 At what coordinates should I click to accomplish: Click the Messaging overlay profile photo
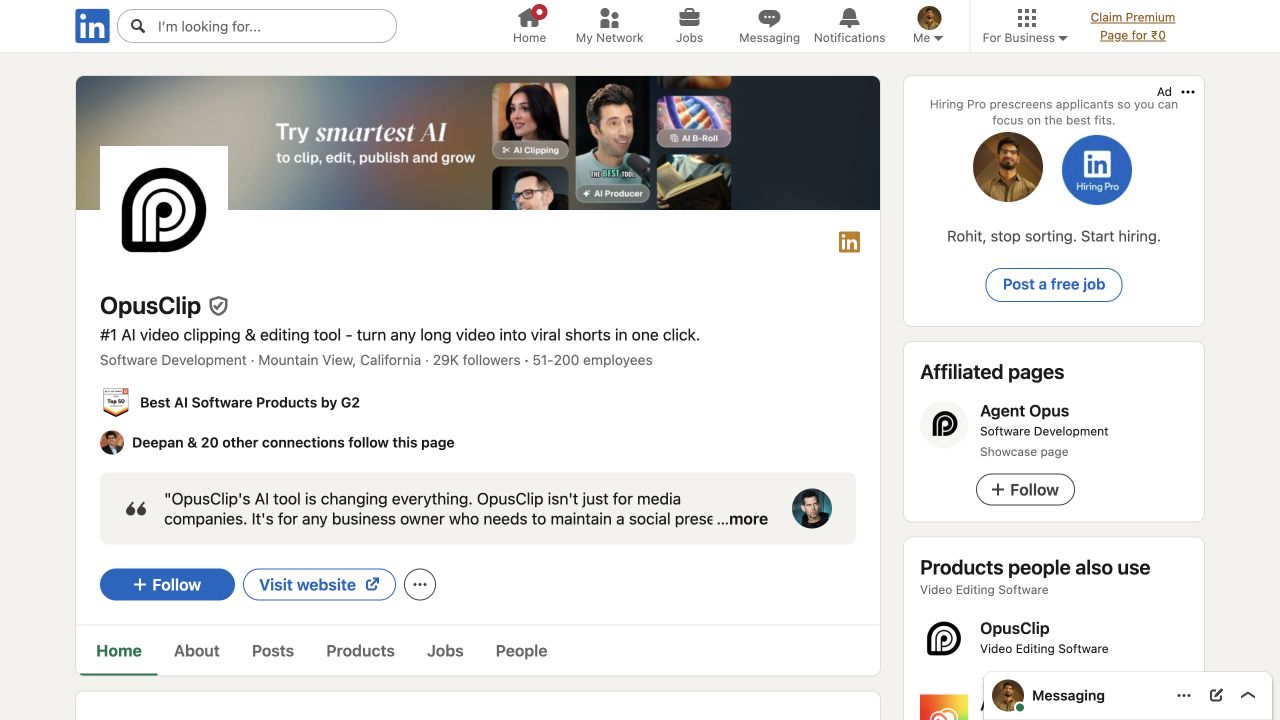(1008, 695)
